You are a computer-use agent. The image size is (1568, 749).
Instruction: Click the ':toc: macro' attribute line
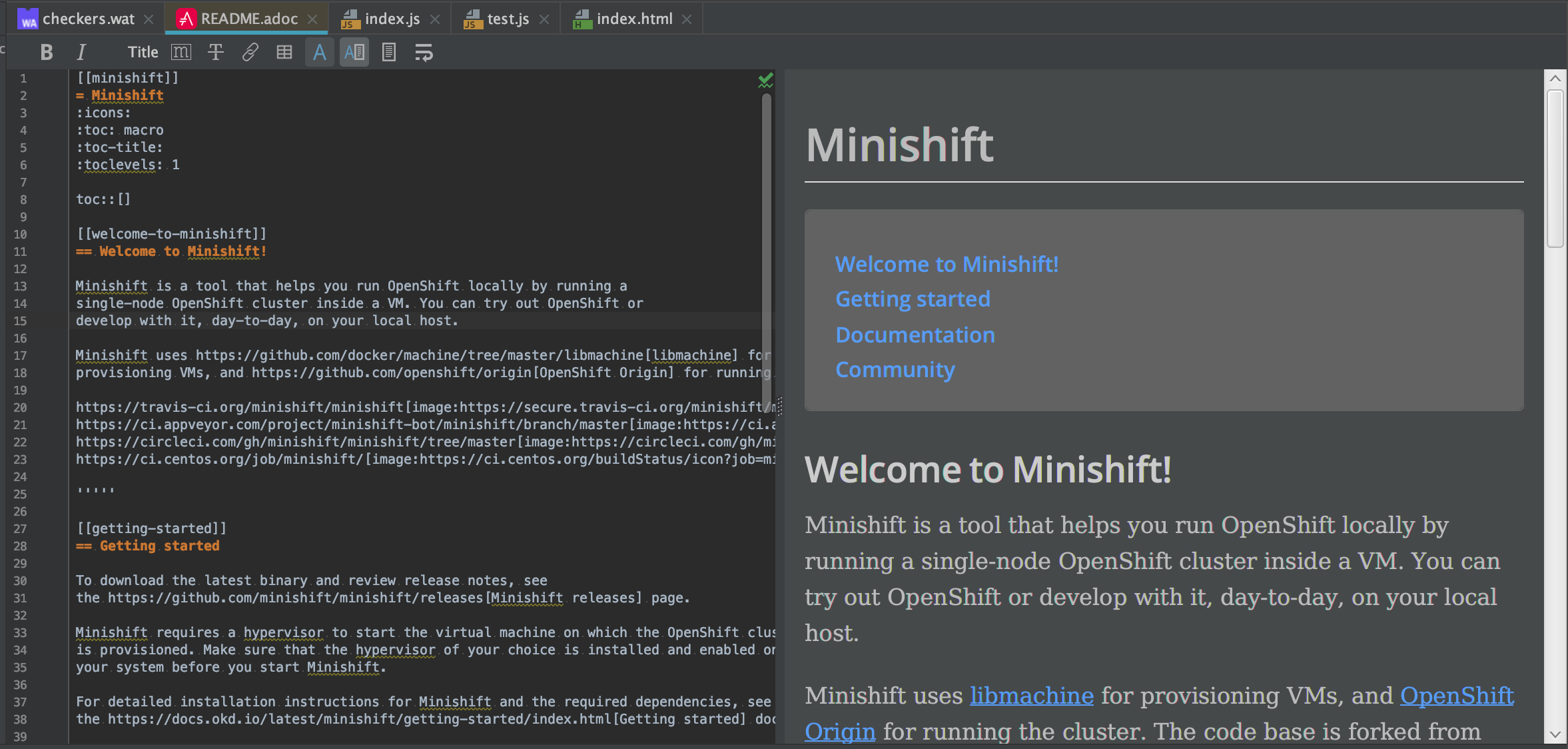119,130
